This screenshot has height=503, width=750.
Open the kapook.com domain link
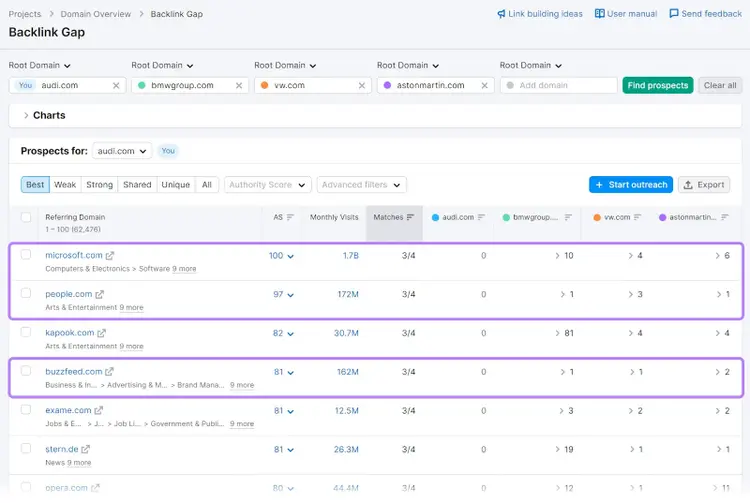coord(70,333)
